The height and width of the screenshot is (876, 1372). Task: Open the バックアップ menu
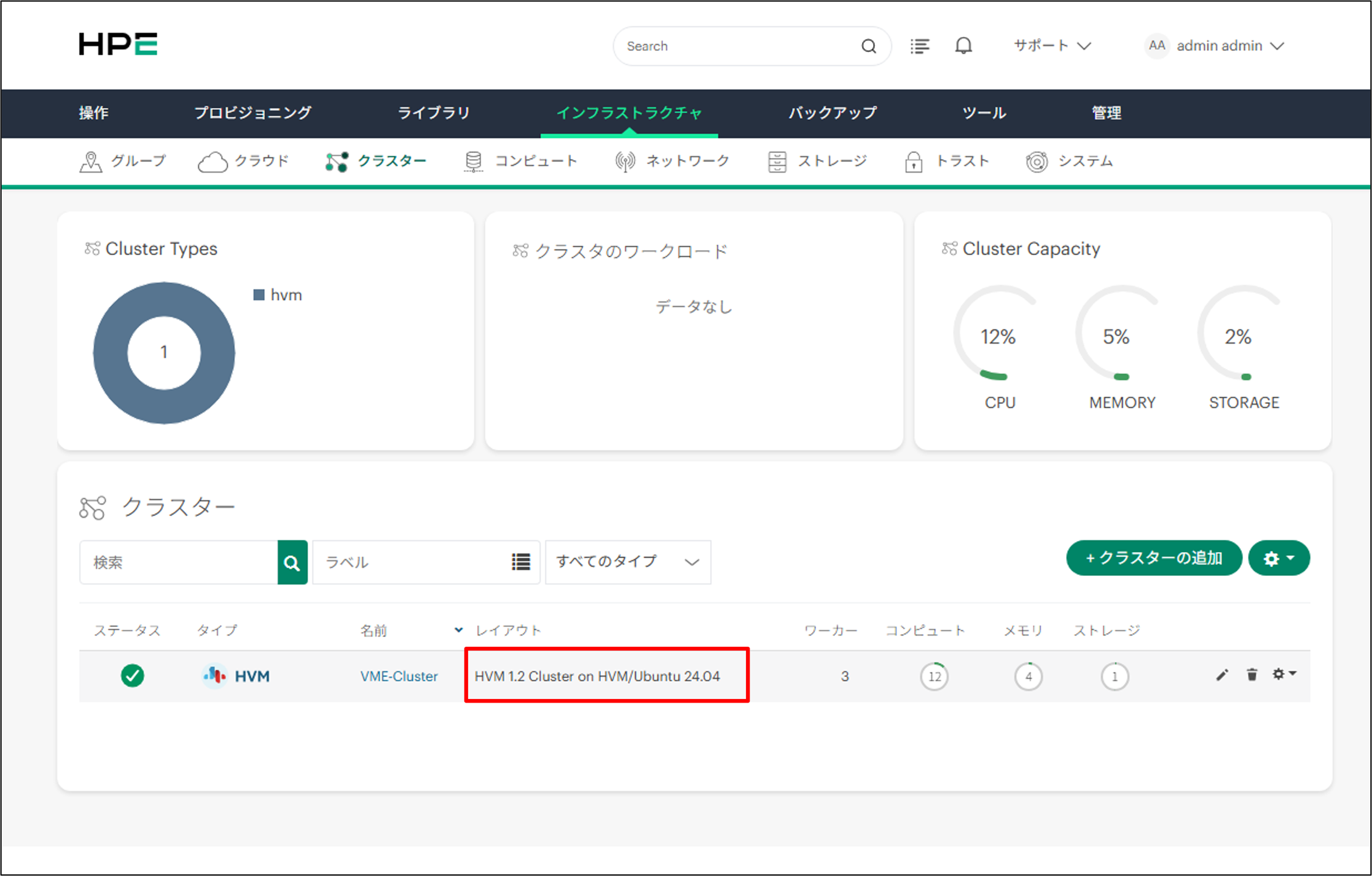click(x=833, y=113)
